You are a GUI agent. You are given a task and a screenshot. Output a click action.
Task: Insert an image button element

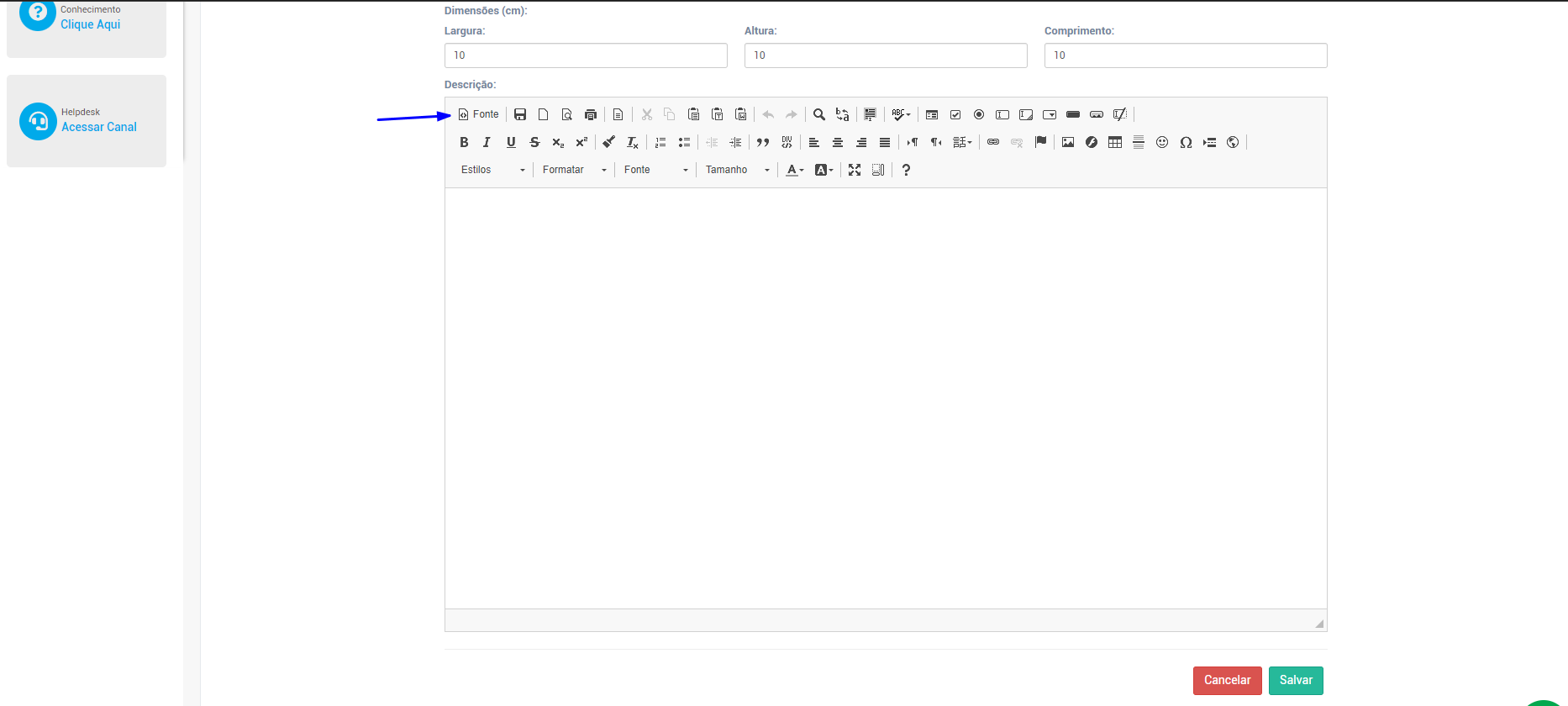(x=1097, y=114)
